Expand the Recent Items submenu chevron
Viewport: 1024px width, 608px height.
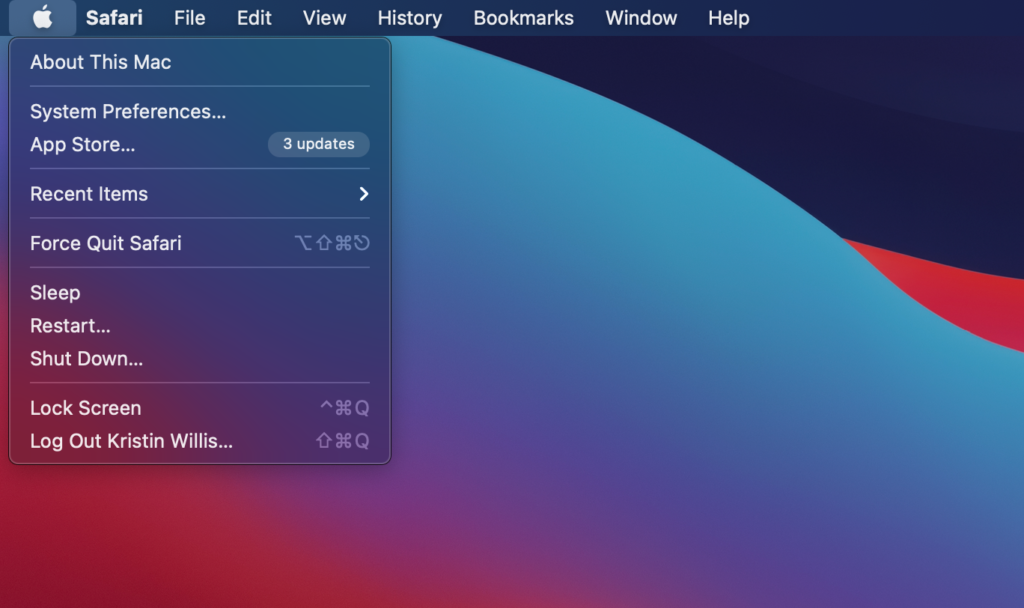(x=364, y=194)
